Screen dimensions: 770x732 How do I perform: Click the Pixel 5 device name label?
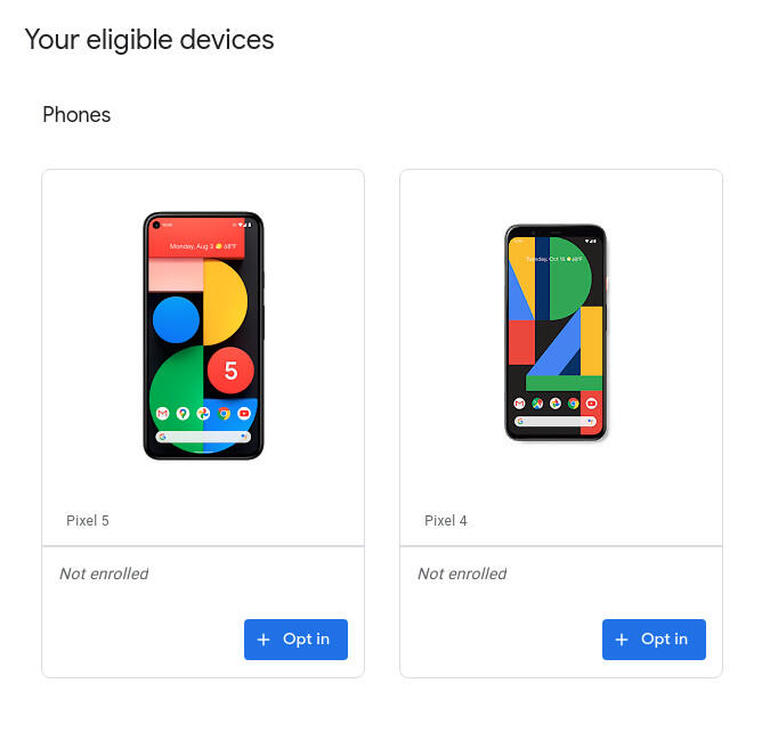point(87,520)
